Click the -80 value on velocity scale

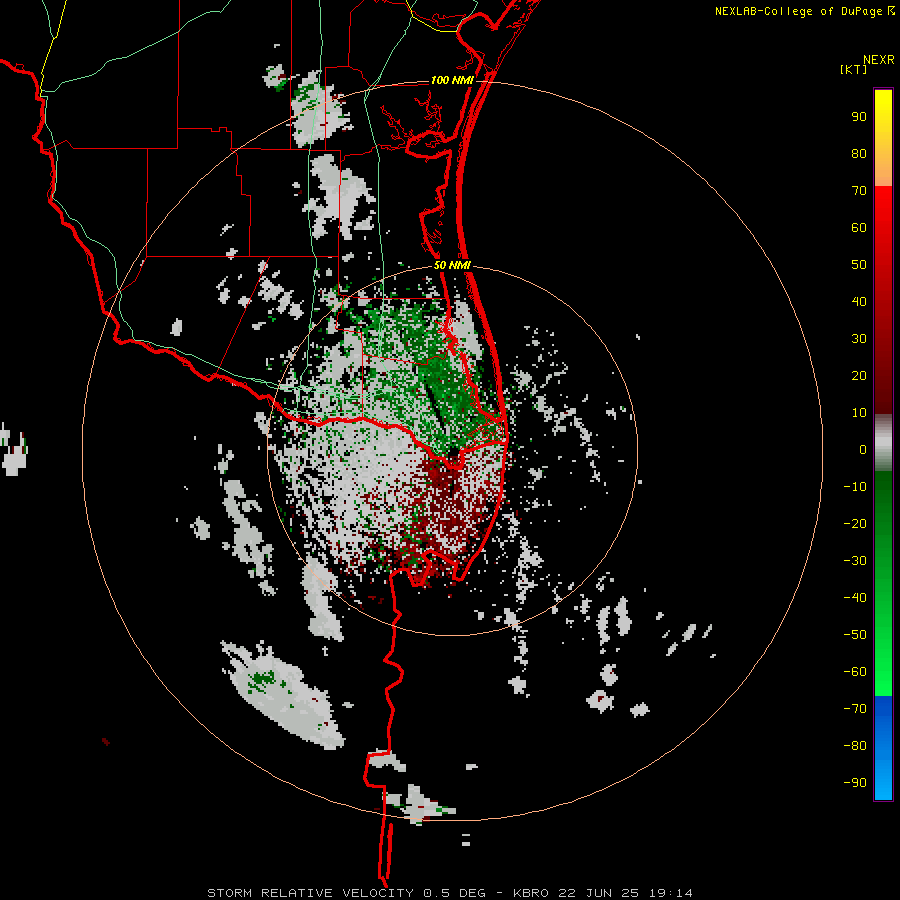(x=855, y=746)
